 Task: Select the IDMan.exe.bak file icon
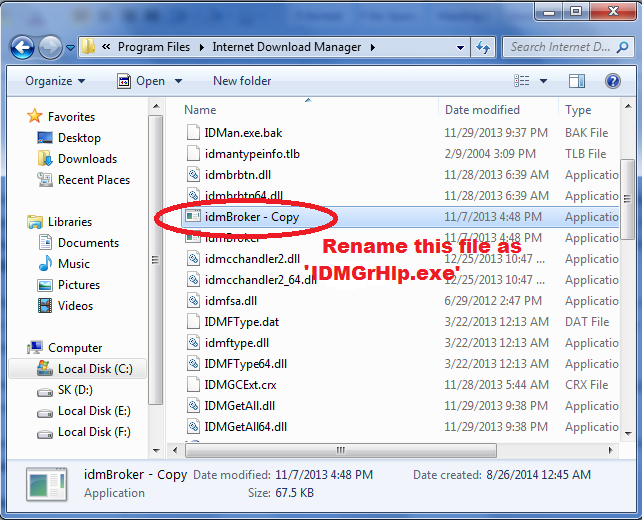pyautogui.click(x=193, y=133)
